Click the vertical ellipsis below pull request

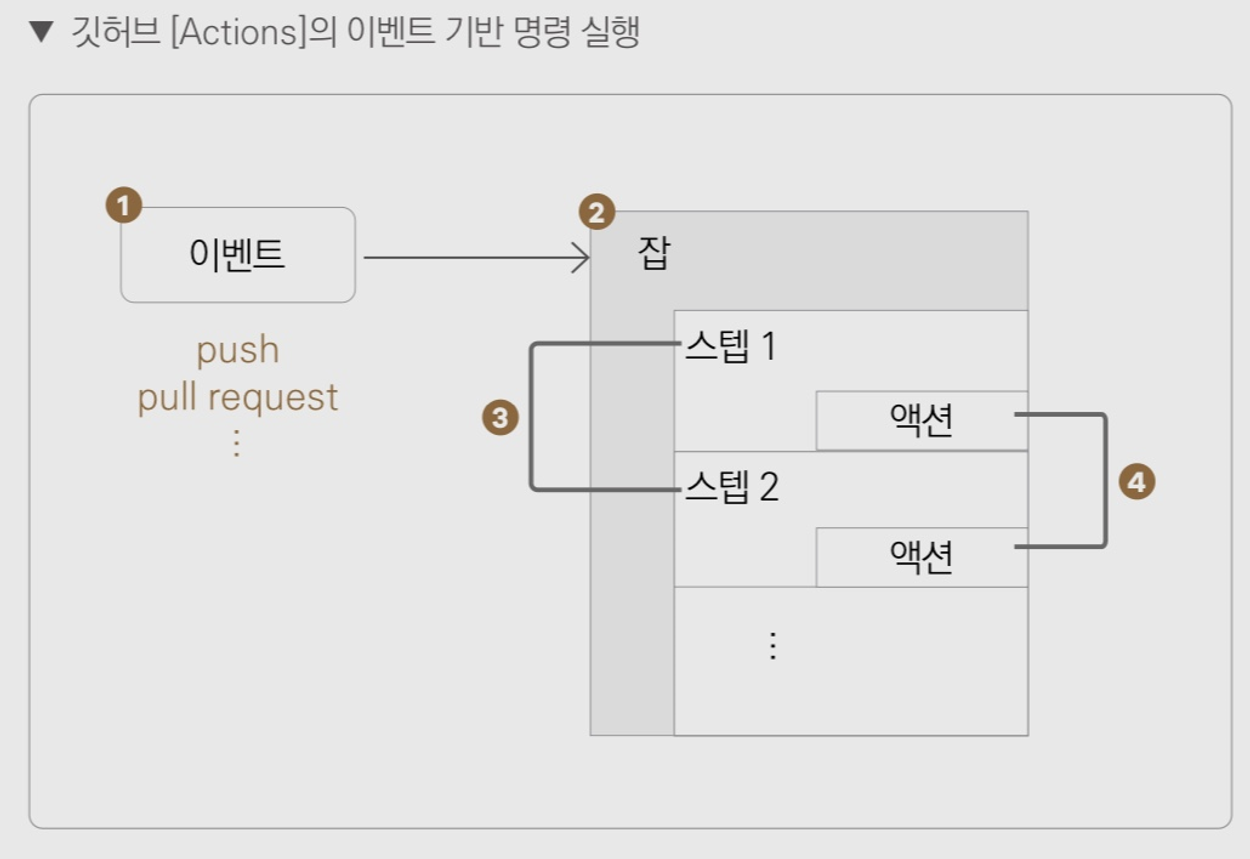(x=237, y=442)
